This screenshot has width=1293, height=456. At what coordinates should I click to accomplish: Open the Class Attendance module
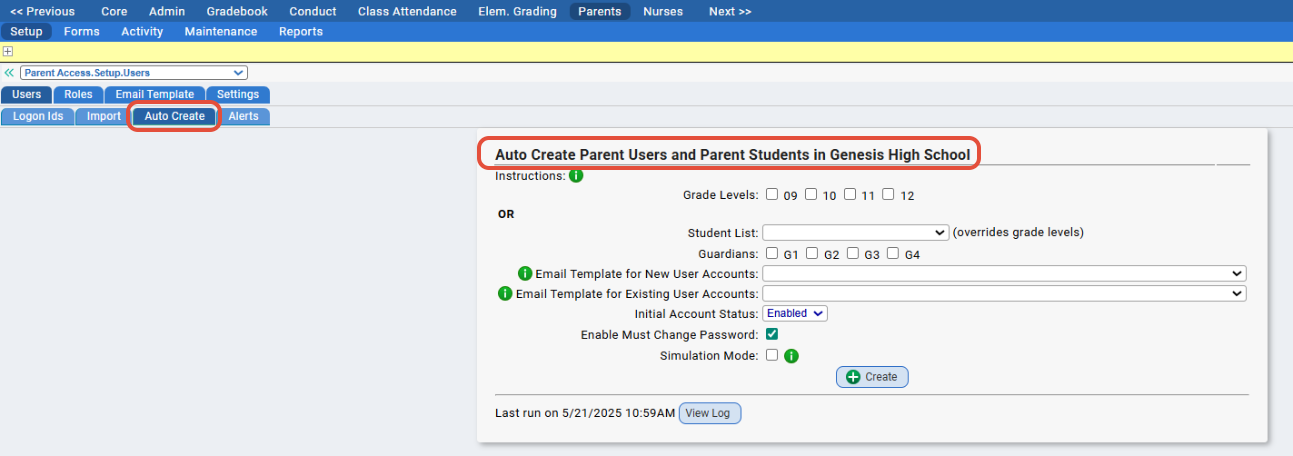407,12
